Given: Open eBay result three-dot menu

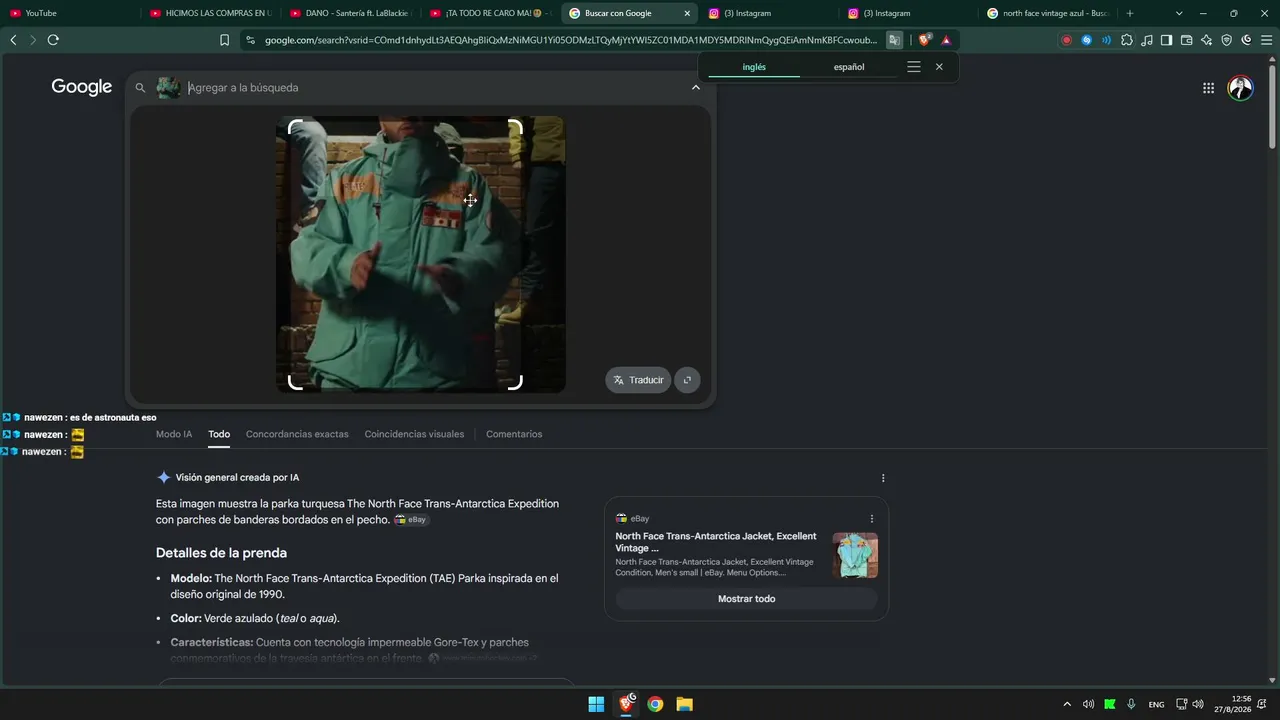Looking at the screenshot, I should [x=872, y=519].
